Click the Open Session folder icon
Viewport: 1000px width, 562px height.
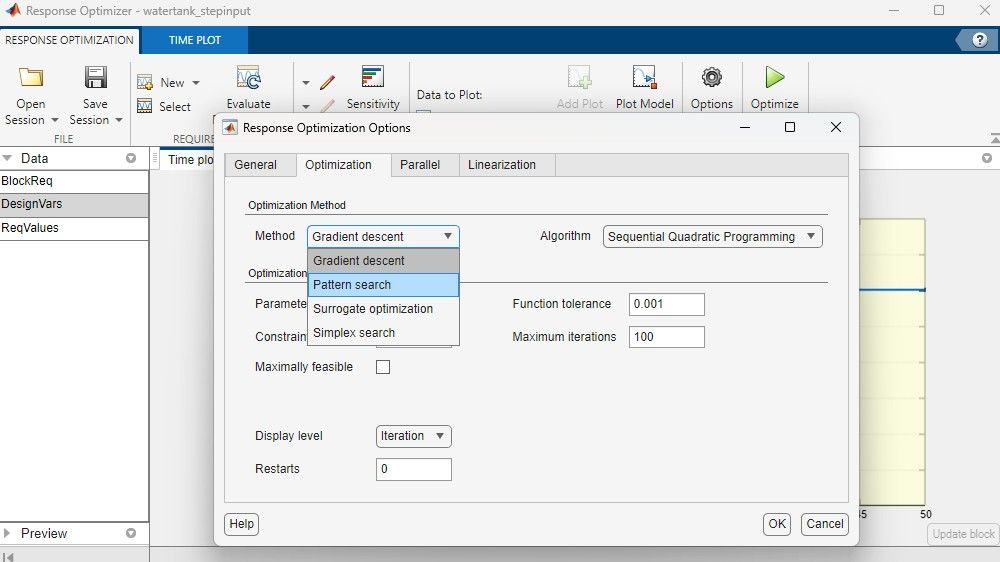31,79
